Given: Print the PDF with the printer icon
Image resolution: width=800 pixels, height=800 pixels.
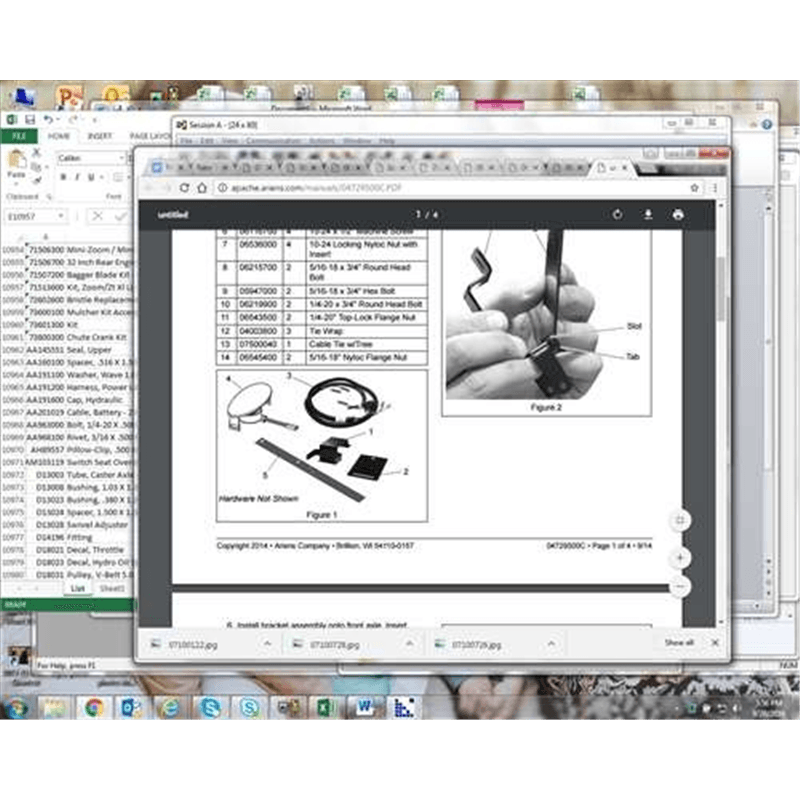Looking at the screenshot, I should pyautogui.click(x=678, y=215).
